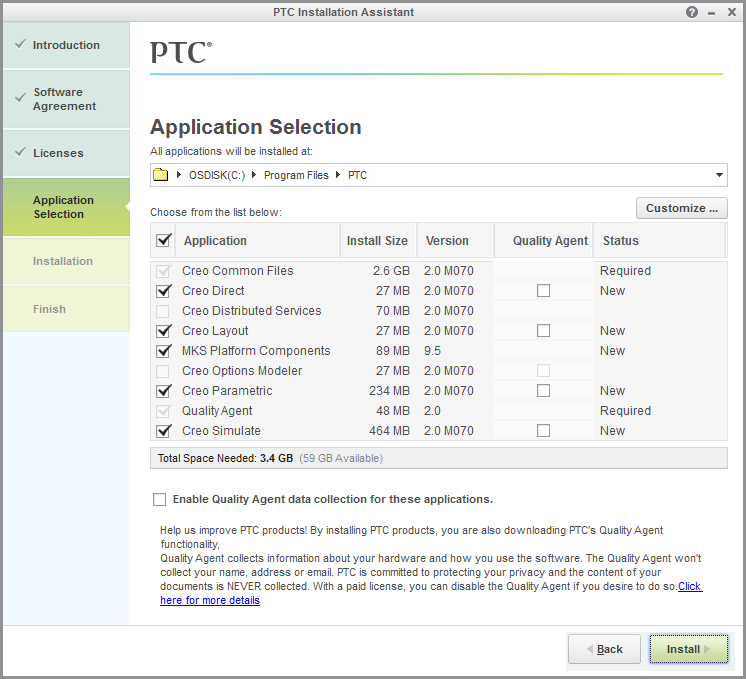Screen dimensions: 746x679
Task: Check the Creo Distributed Services checkbox
Action: pyautogui.click(x=163, y=311)
